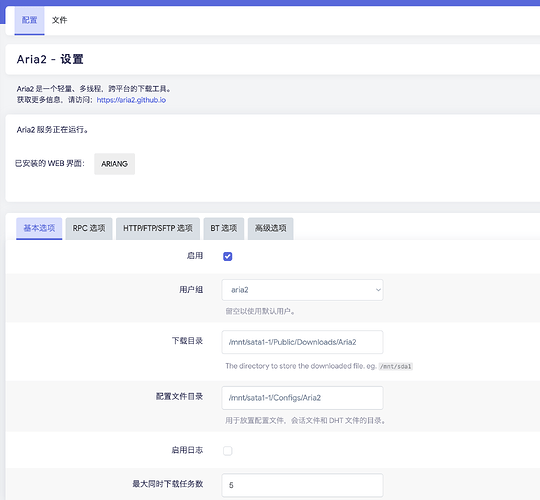
Task: Click the Aria2 服务正在运行 status text
Action: tap(52, 130)
